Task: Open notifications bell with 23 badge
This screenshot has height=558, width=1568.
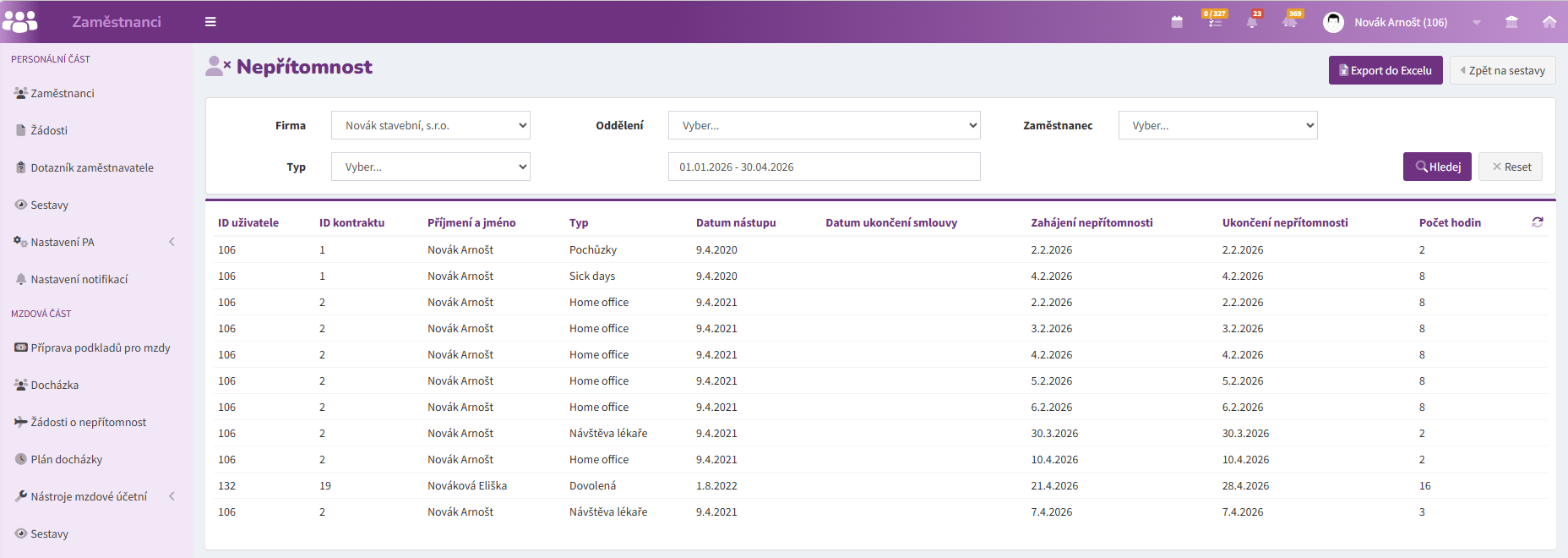Action: [x=1253, y=20]
